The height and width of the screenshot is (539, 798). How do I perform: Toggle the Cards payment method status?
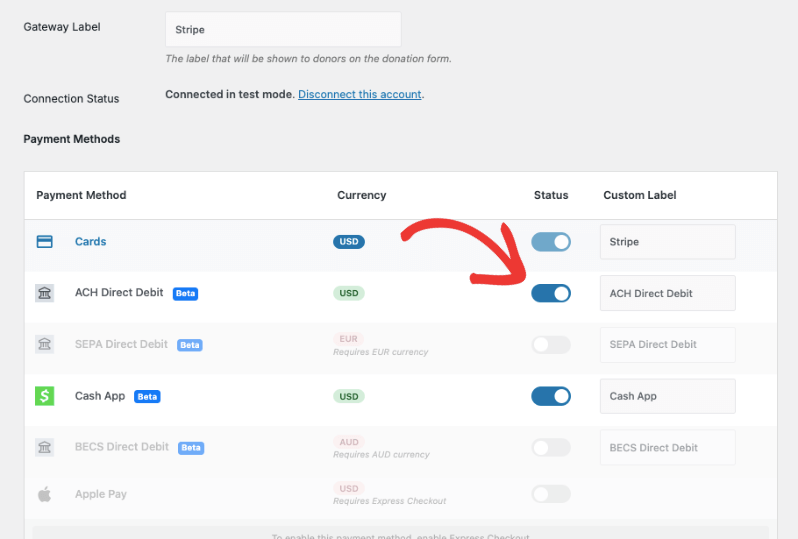click(551, 242)
